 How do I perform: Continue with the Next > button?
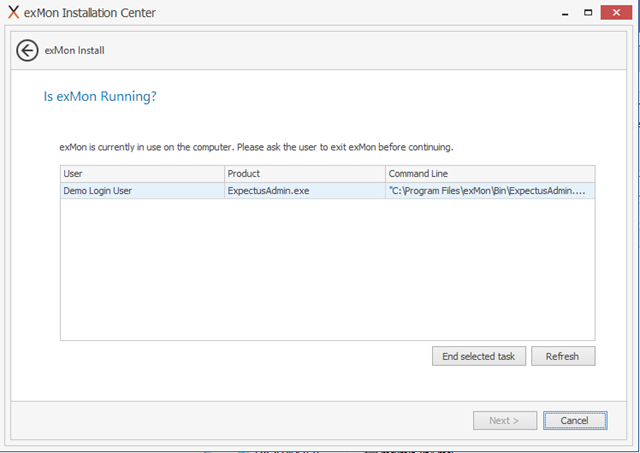tap(505, 420)
